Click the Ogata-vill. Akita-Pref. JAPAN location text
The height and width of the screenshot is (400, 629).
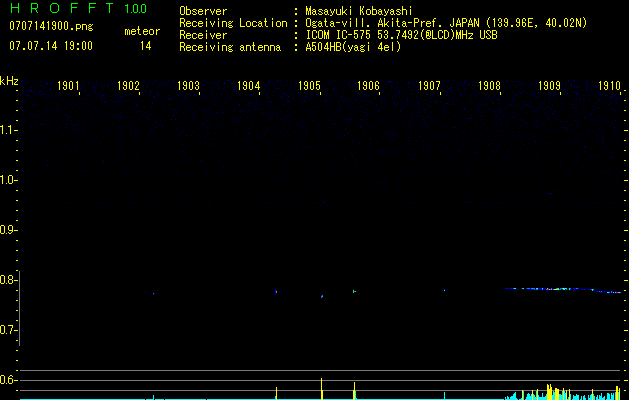[x=446, y=23]
